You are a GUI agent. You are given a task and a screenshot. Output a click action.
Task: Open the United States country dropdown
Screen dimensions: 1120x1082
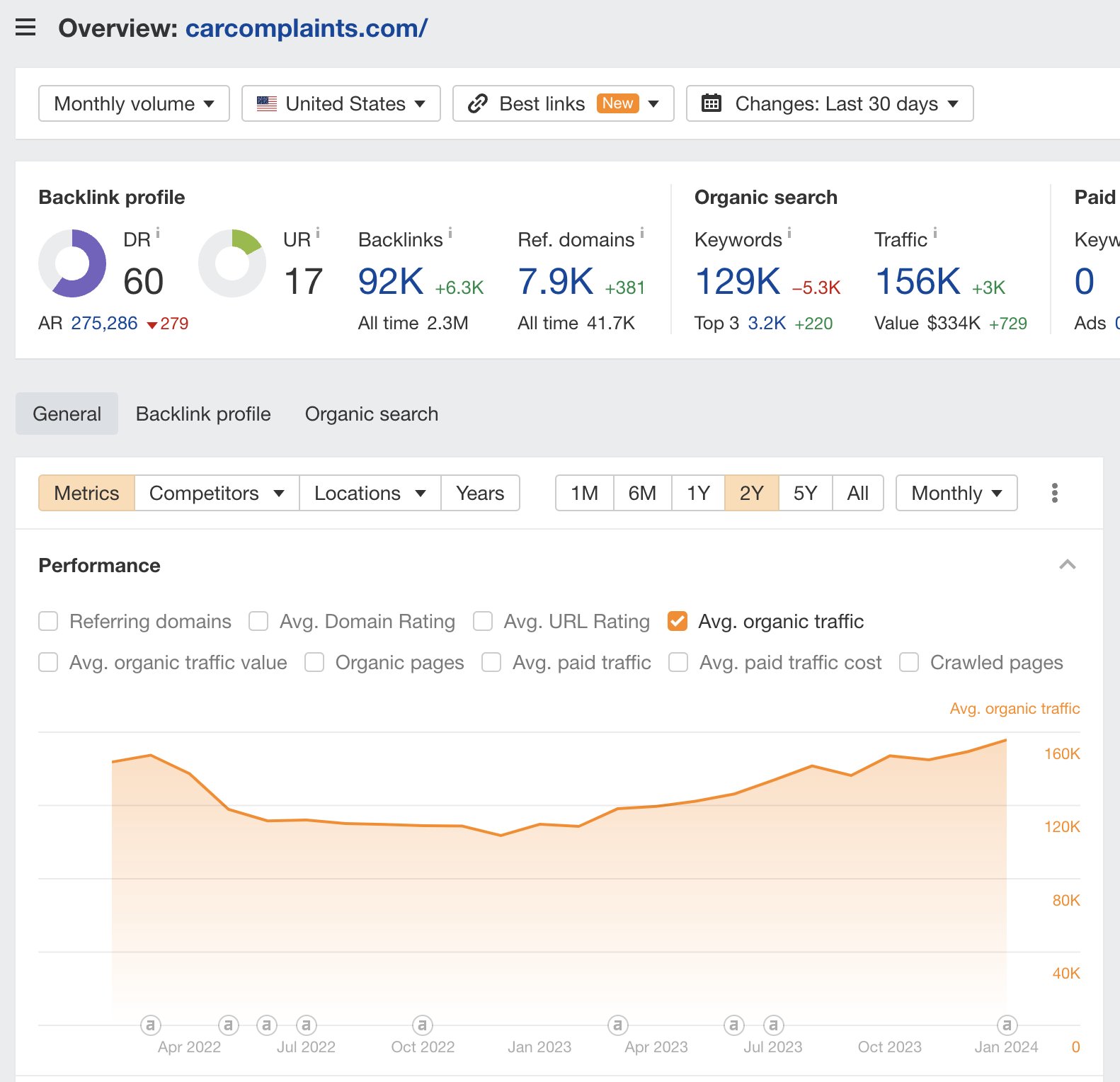click(x=341, y=103)
